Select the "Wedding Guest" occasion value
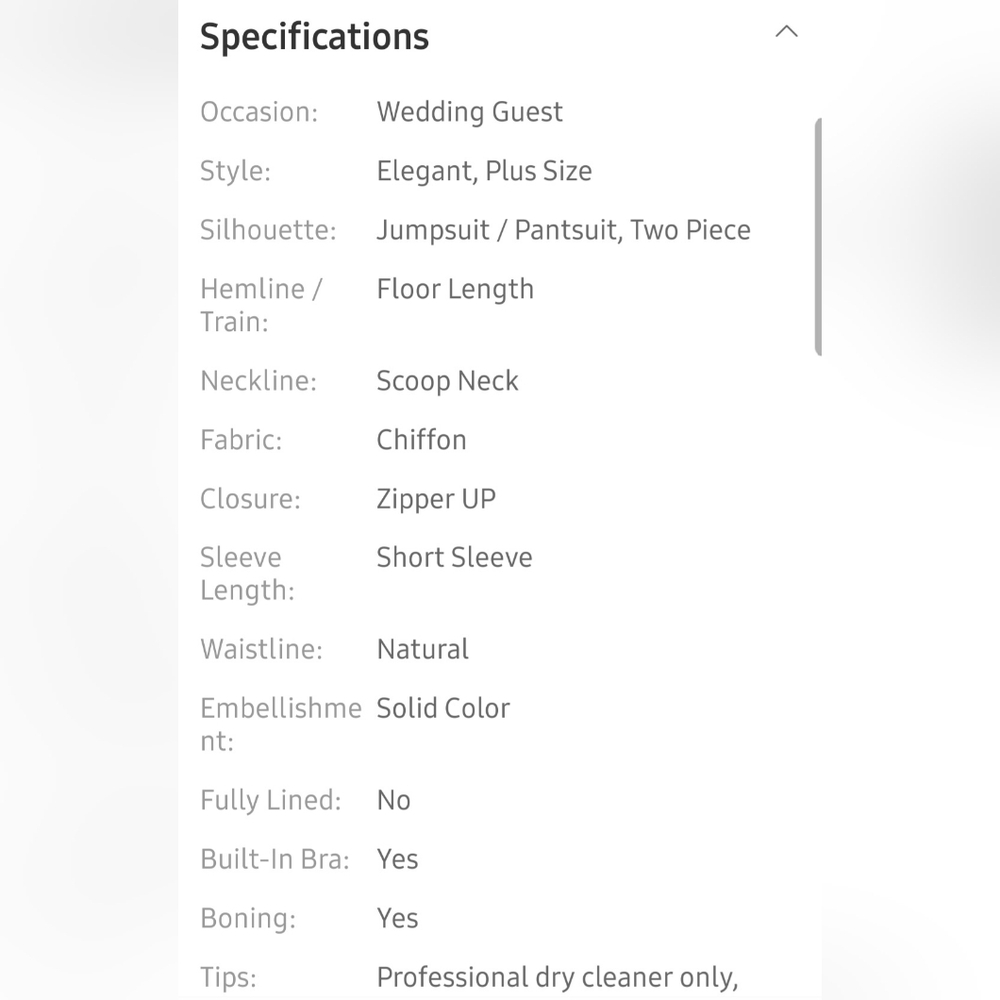 click(469, 112)
